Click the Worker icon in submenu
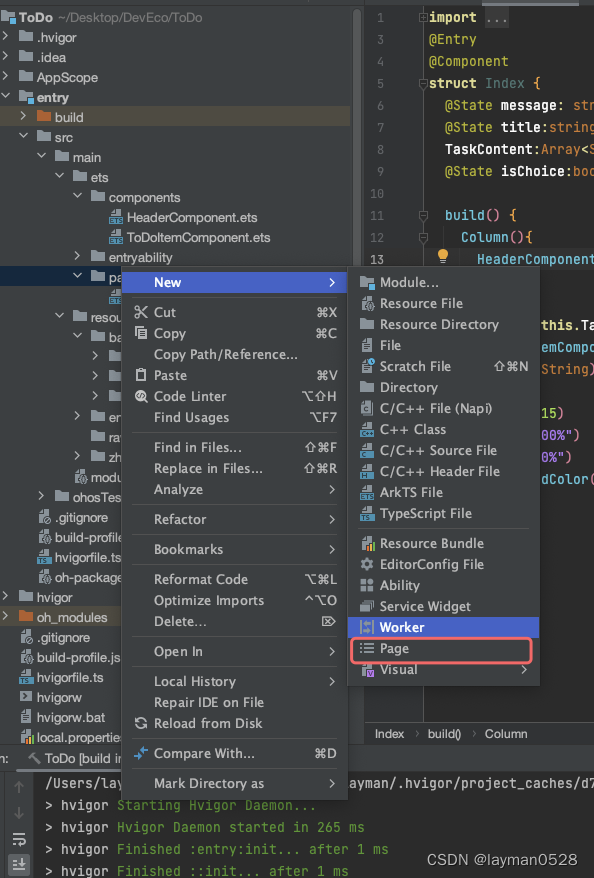The image size is (594, 878). pos(367,627)
